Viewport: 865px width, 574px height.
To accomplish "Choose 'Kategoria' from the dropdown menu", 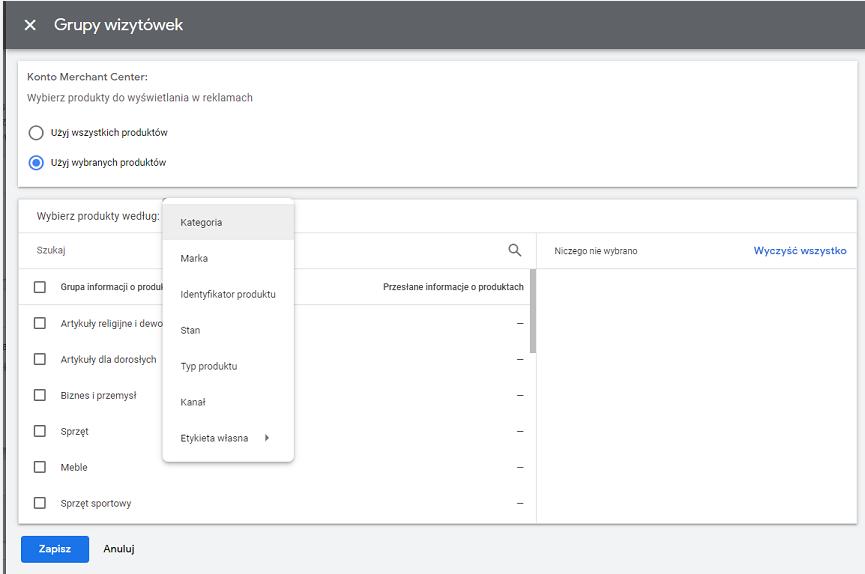I will (201, 223).
